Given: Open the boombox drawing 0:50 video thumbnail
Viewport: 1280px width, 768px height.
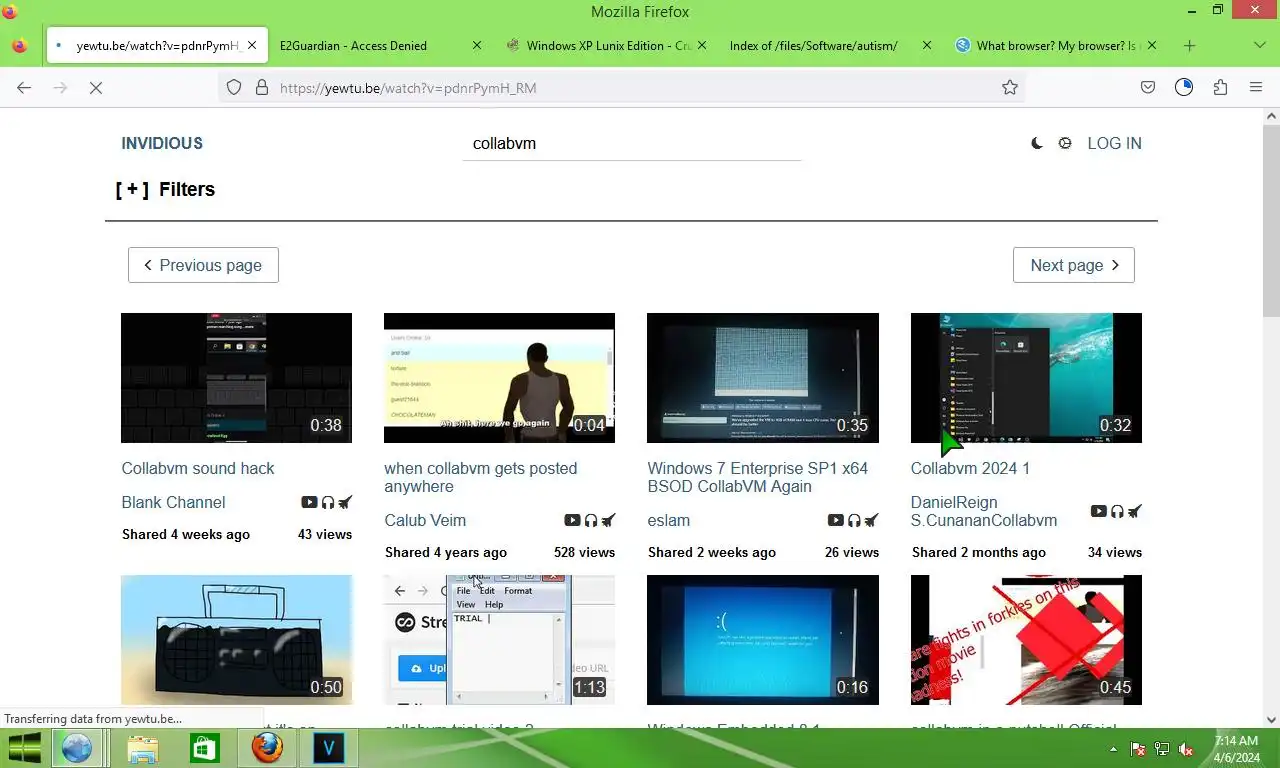Looking at the screenshot, I should tap(236, 640).
